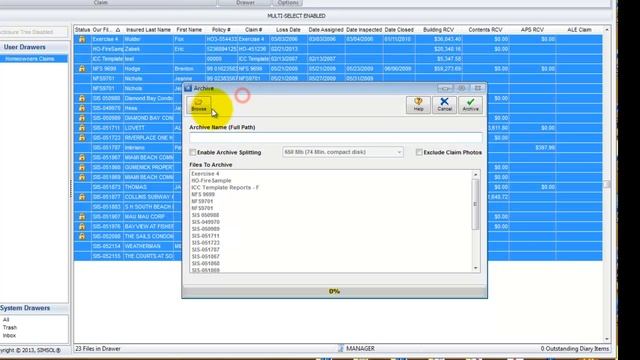This screenshot has height=360, width=640.
Task: Sort by Policy # column header
Action: click(x=221, y=30)
